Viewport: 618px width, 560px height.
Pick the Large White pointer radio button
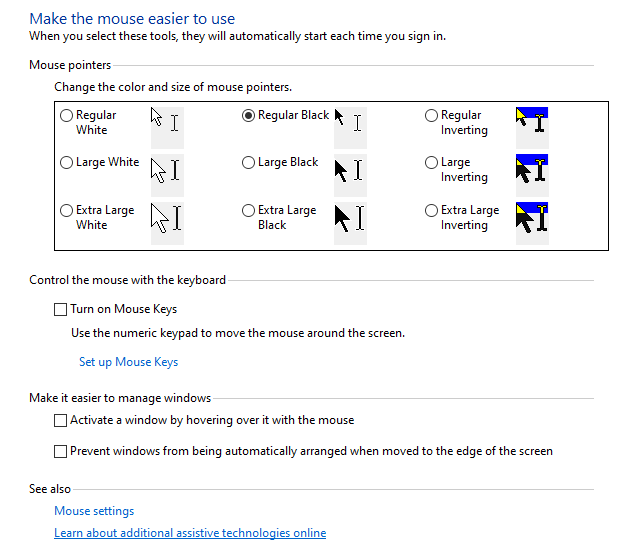pyautogui.click(x=67, y=163)
